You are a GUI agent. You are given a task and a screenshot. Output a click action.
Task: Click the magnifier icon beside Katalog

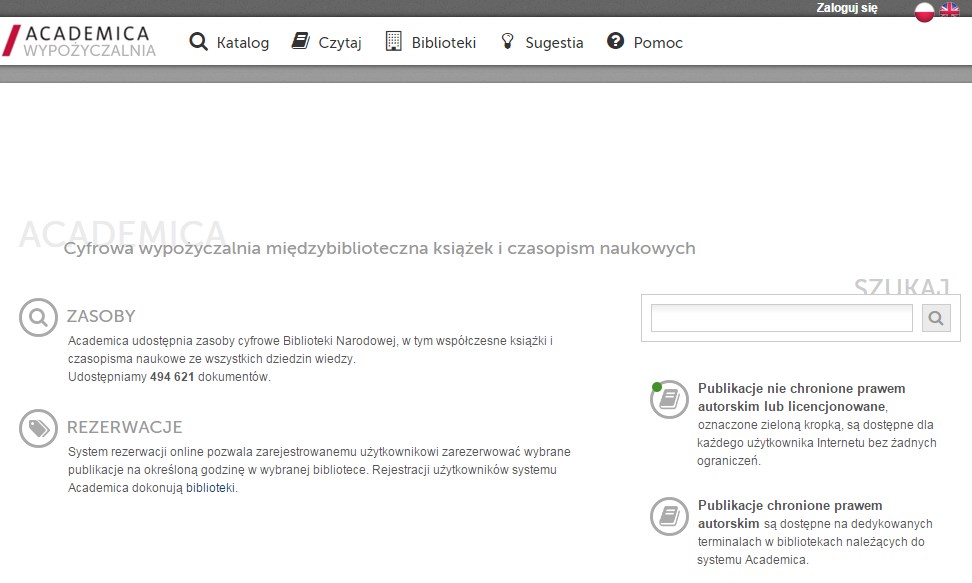pyautogui.click(x=198, y=42)
